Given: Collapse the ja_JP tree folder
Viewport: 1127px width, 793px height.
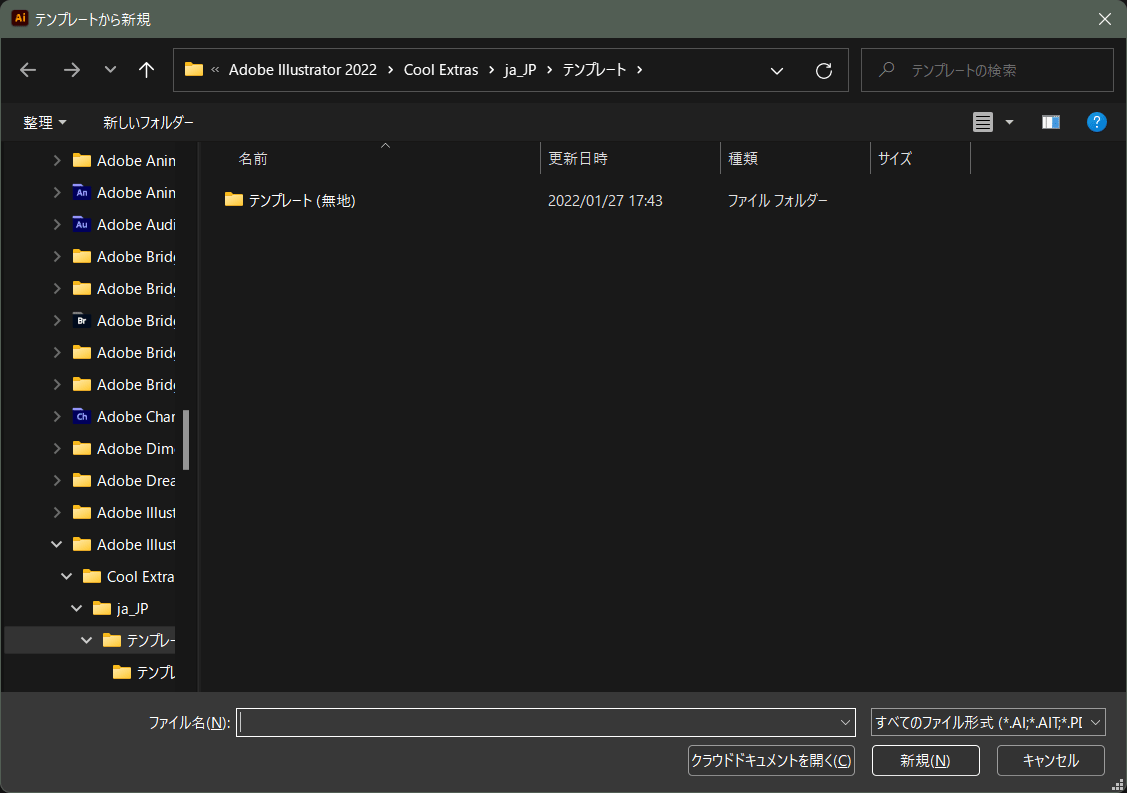Looking at the screenshot, I should tap(77, 608).
